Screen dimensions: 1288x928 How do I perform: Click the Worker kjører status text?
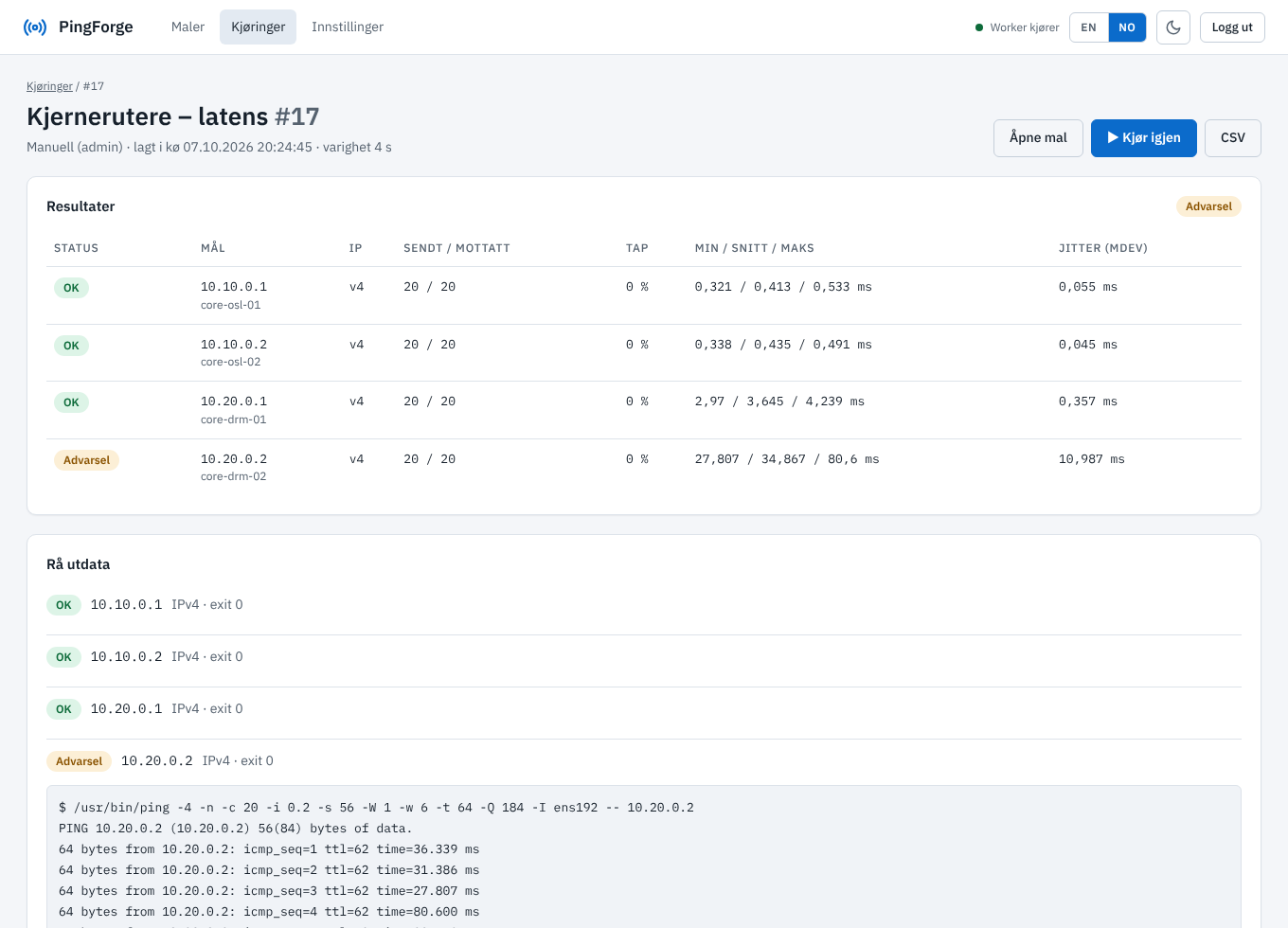tap(1025, 27)
